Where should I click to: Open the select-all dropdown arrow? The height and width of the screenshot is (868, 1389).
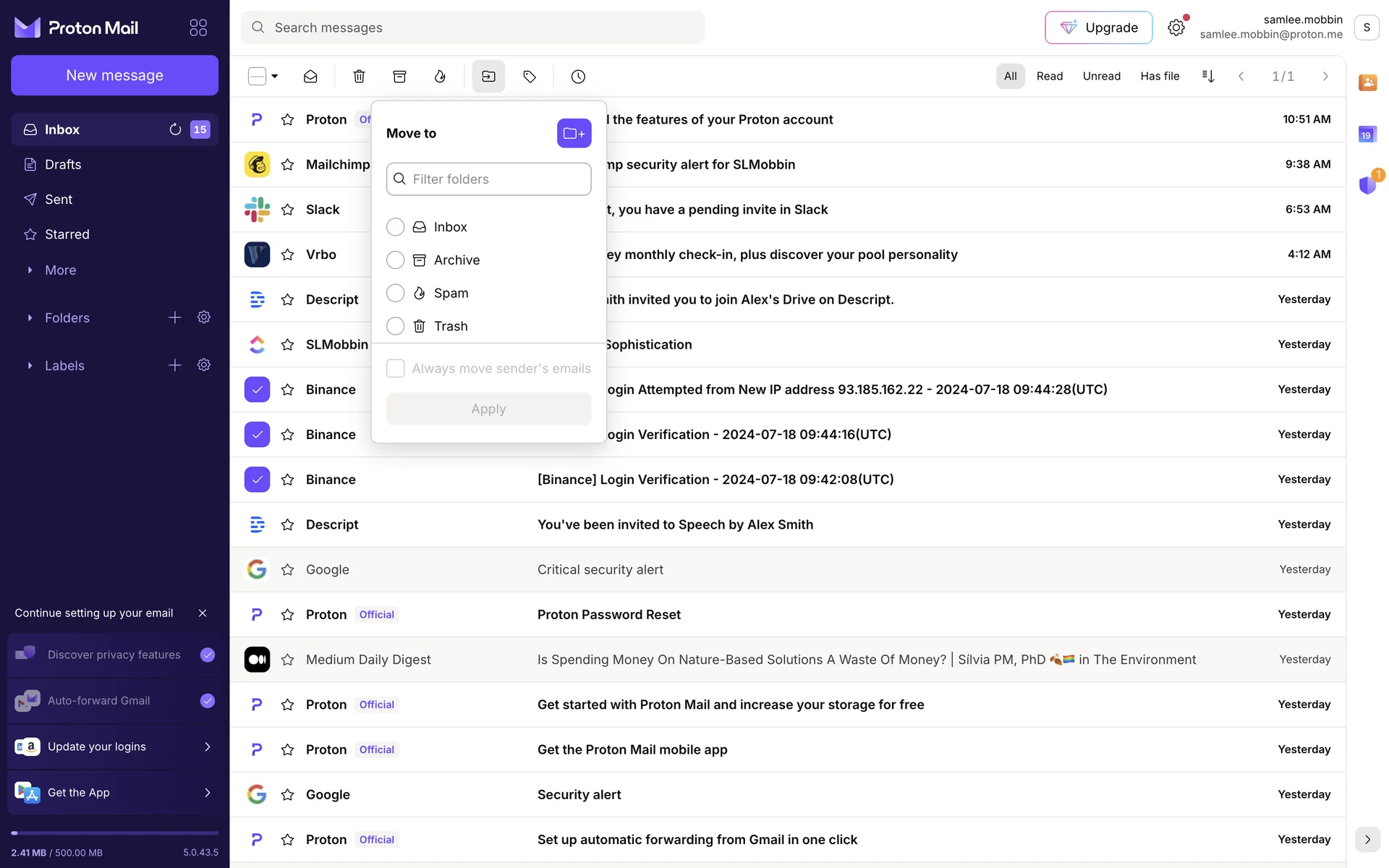[275, 76]
